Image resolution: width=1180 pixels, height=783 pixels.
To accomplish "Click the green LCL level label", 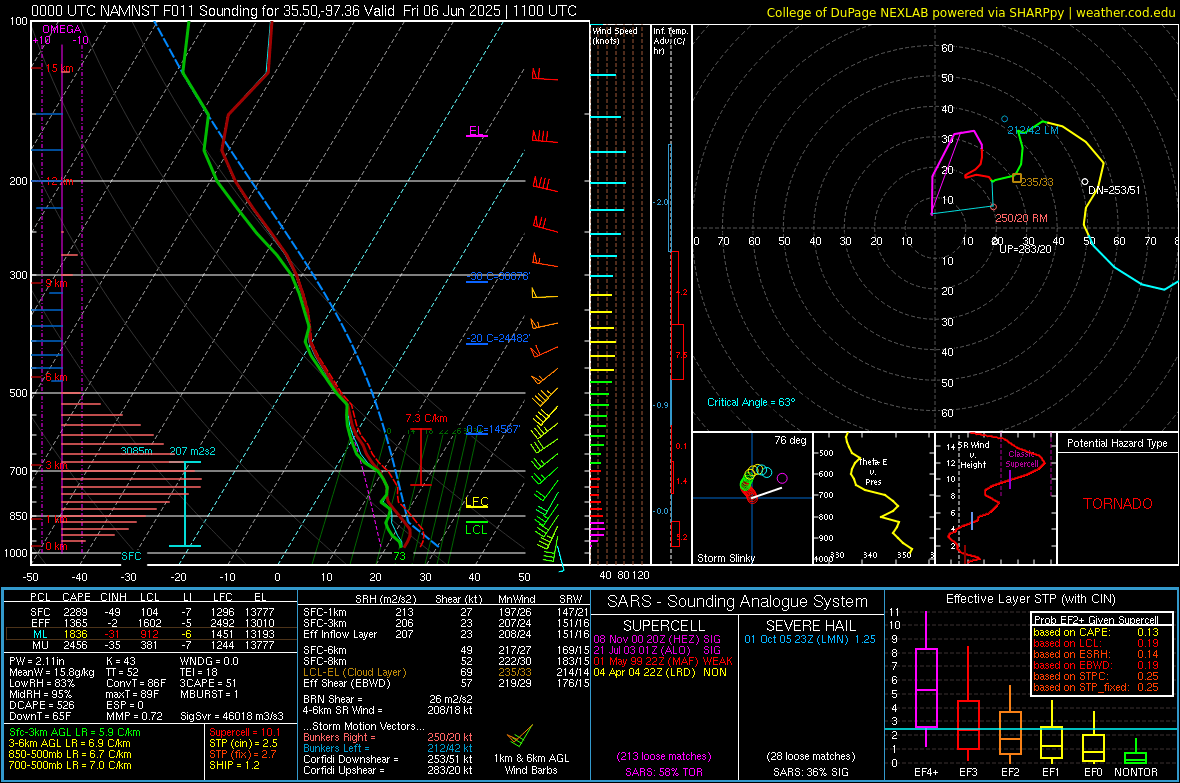I will click(476, 529).
